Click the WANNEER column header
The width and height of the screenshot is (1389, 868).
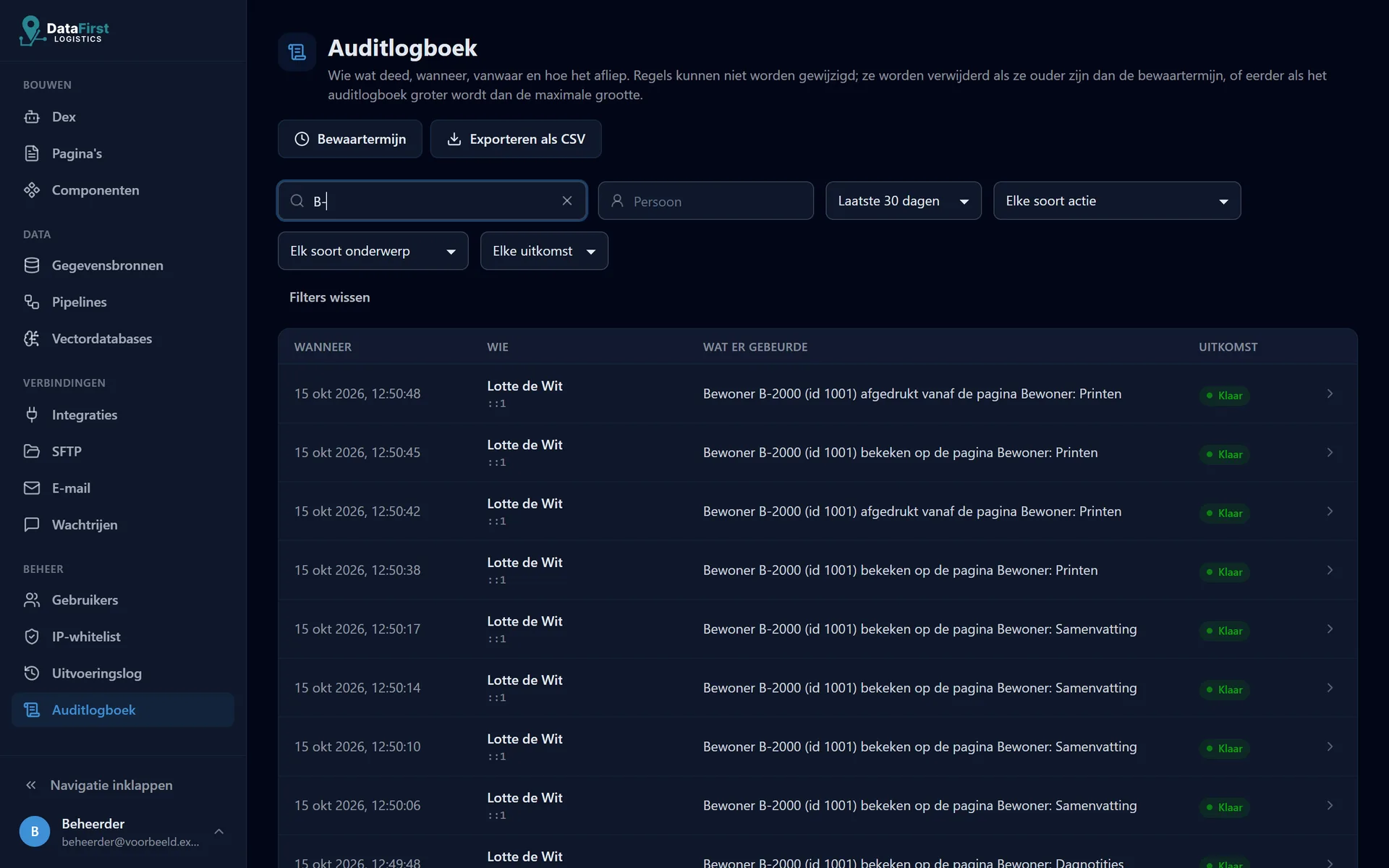point(323,347)
